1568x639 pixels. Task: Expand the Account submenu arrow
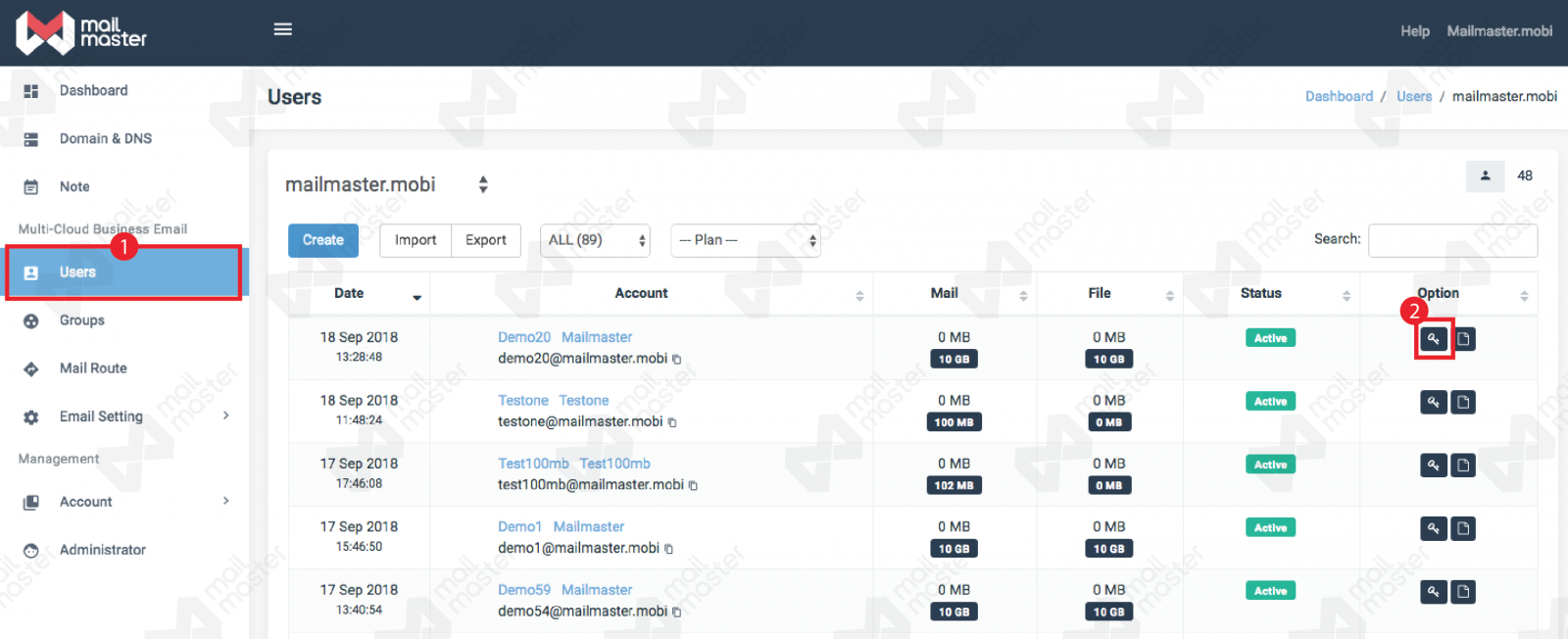pos(226,501)
